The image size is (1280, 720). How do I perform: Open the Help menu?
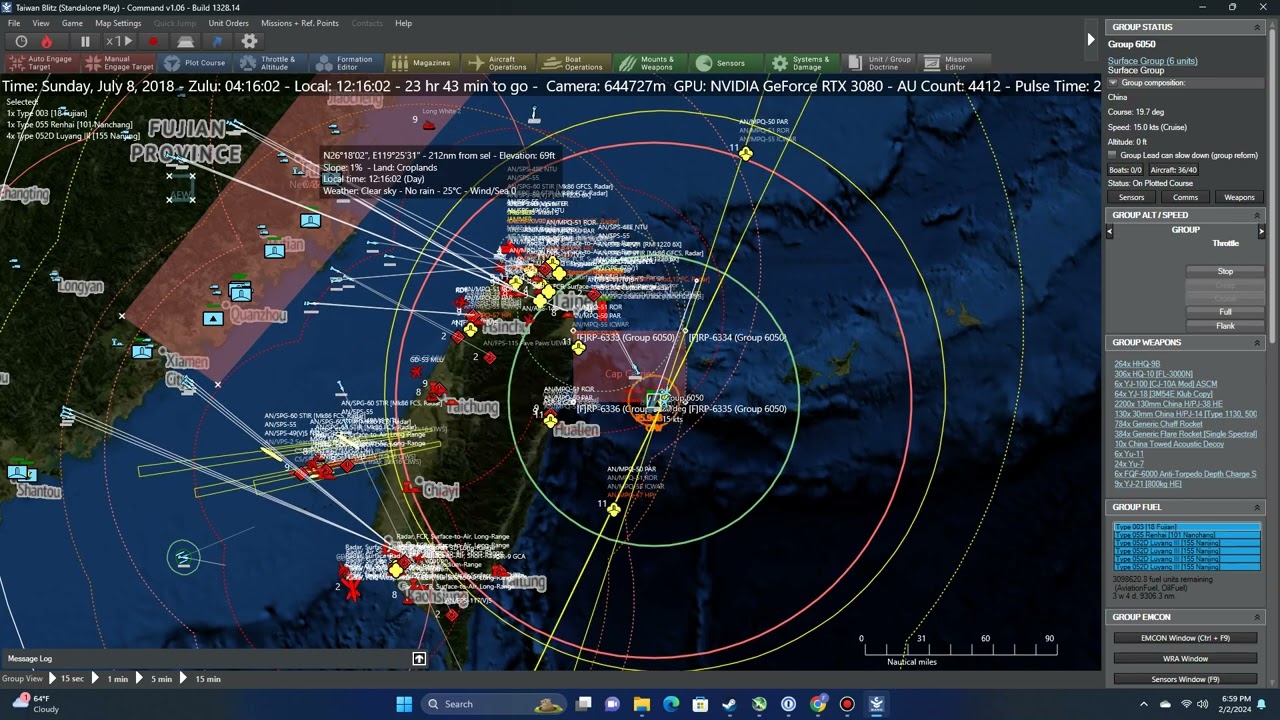pyautogui.click(x=403, y=23)
